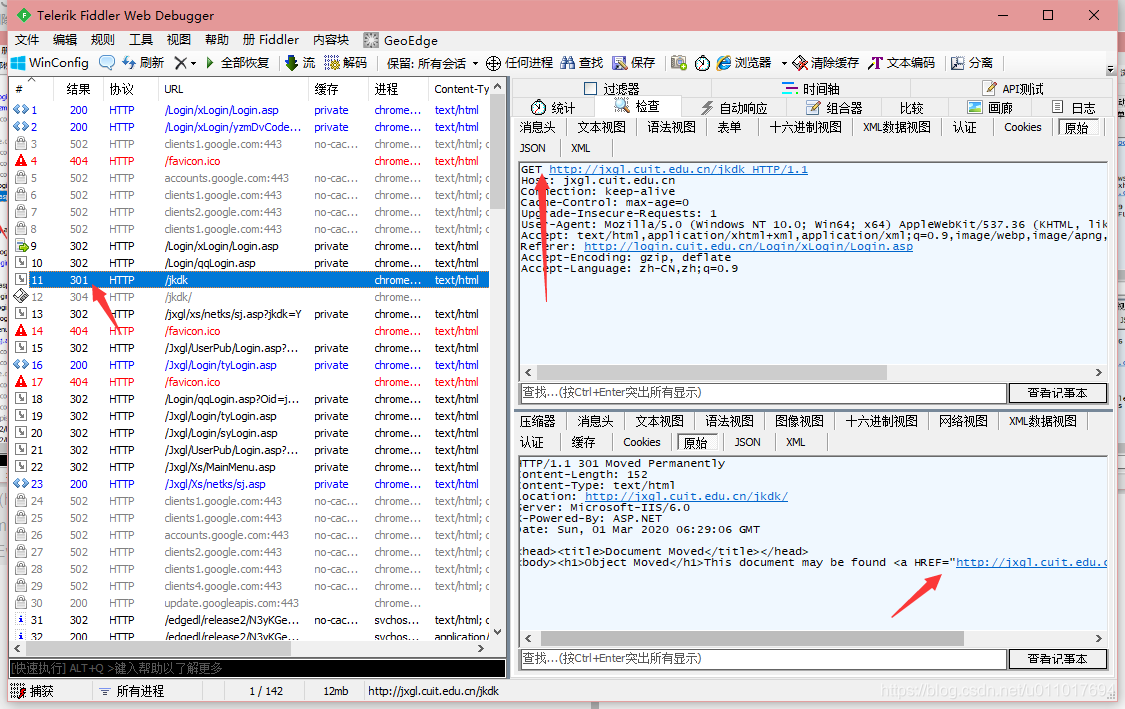Click request 查看记事本 view in Notepad button
This screenshot has width=1125, height=709.
point(1058,393)
